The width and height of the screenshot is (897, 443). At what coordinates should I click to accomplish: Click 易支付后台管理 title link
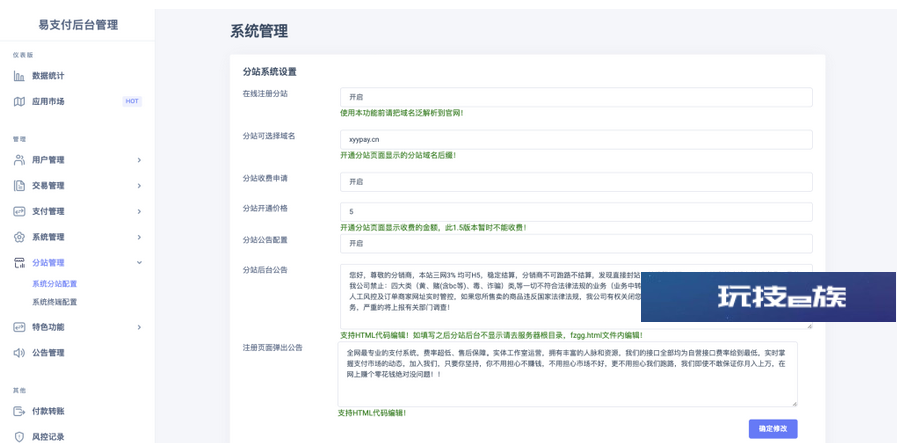click(78, 25)
